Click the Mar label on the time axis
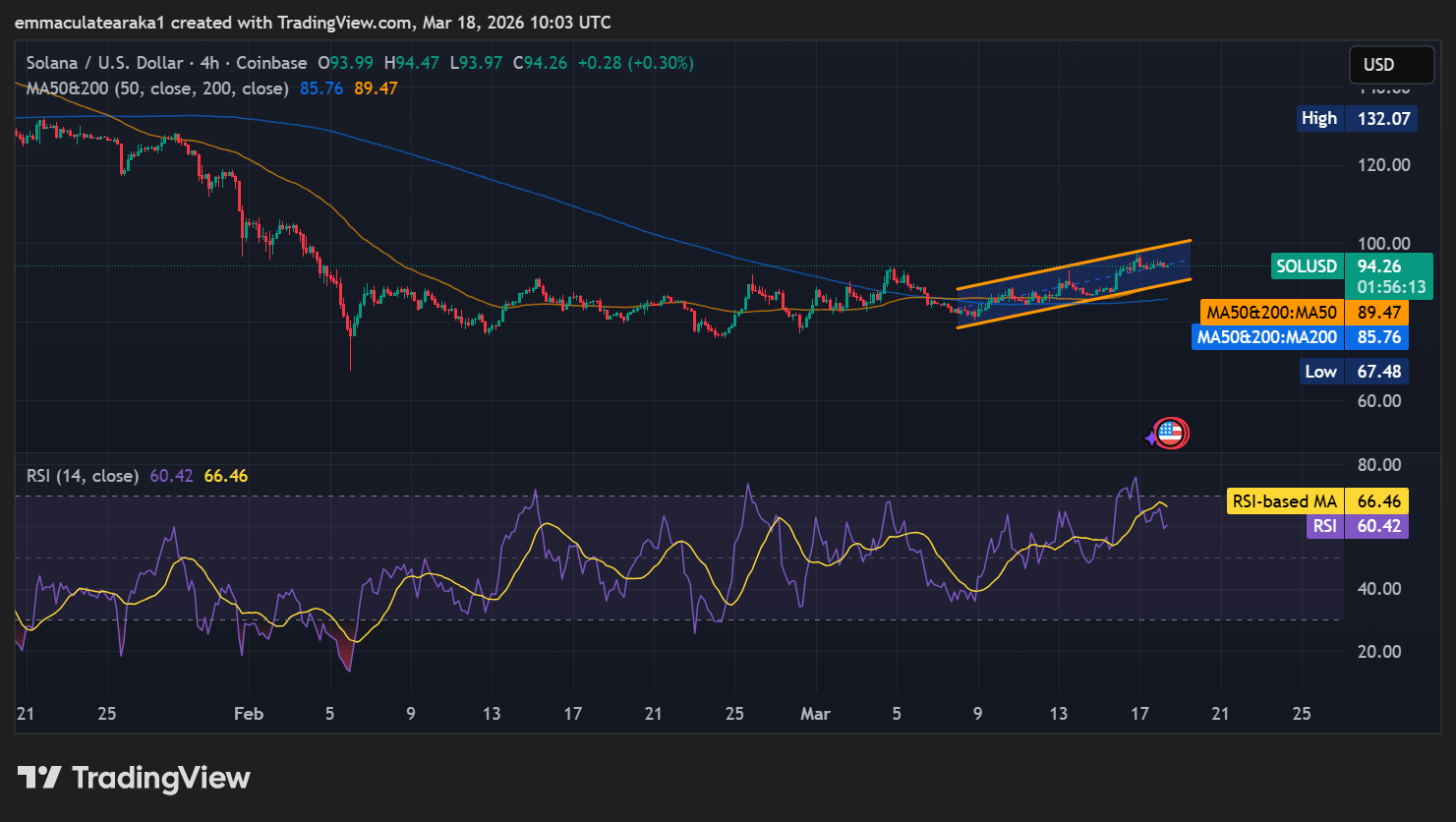1456x822 pixels. click(x=815, y=714)
